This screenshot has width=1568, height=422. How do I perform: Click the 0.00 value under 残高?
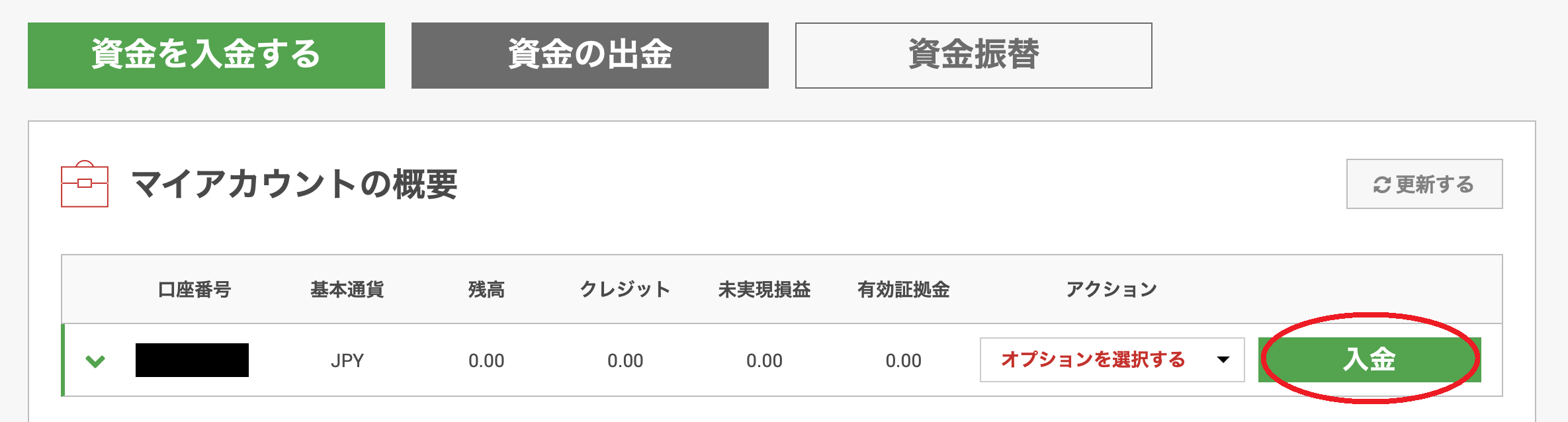pos(486,361)
